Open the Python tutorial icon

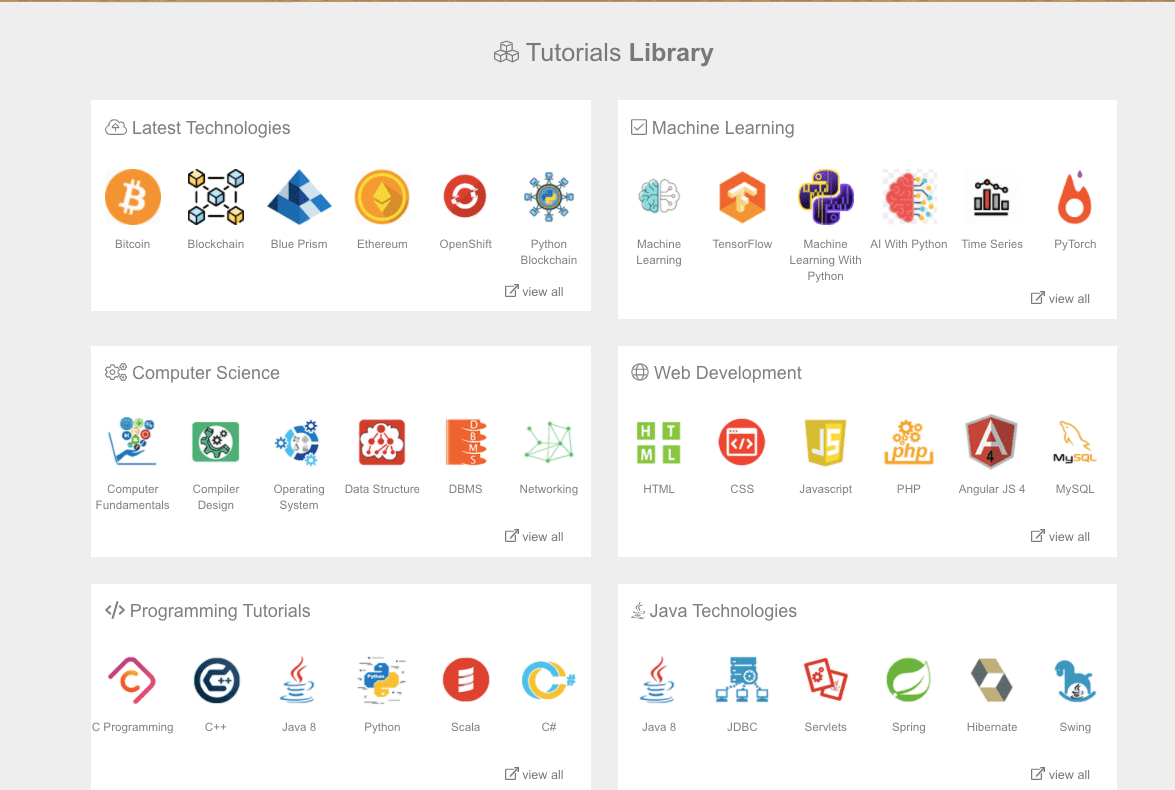tap(382, 680)
